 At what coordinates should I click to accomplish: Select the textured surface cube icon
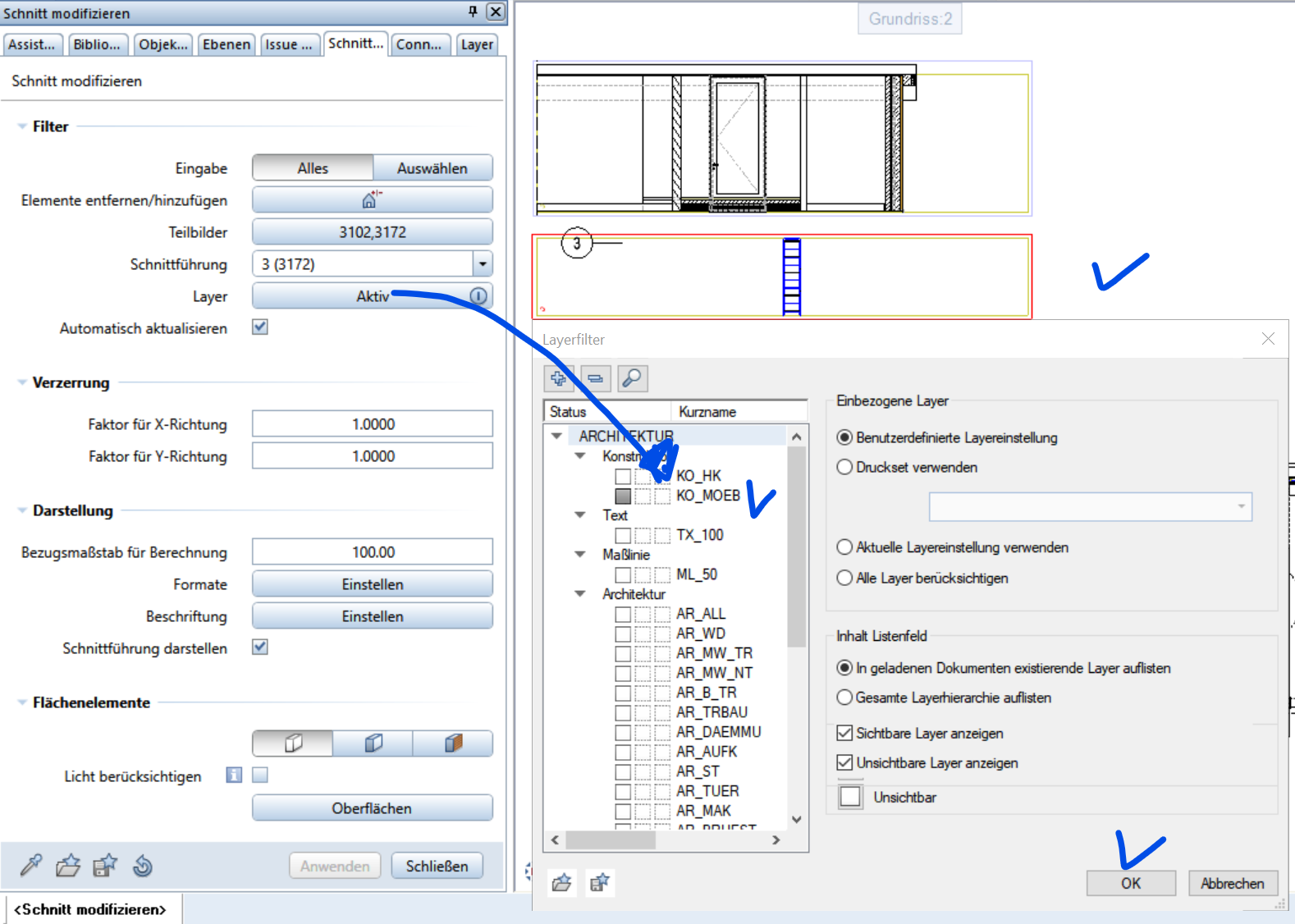click(453, 743)
